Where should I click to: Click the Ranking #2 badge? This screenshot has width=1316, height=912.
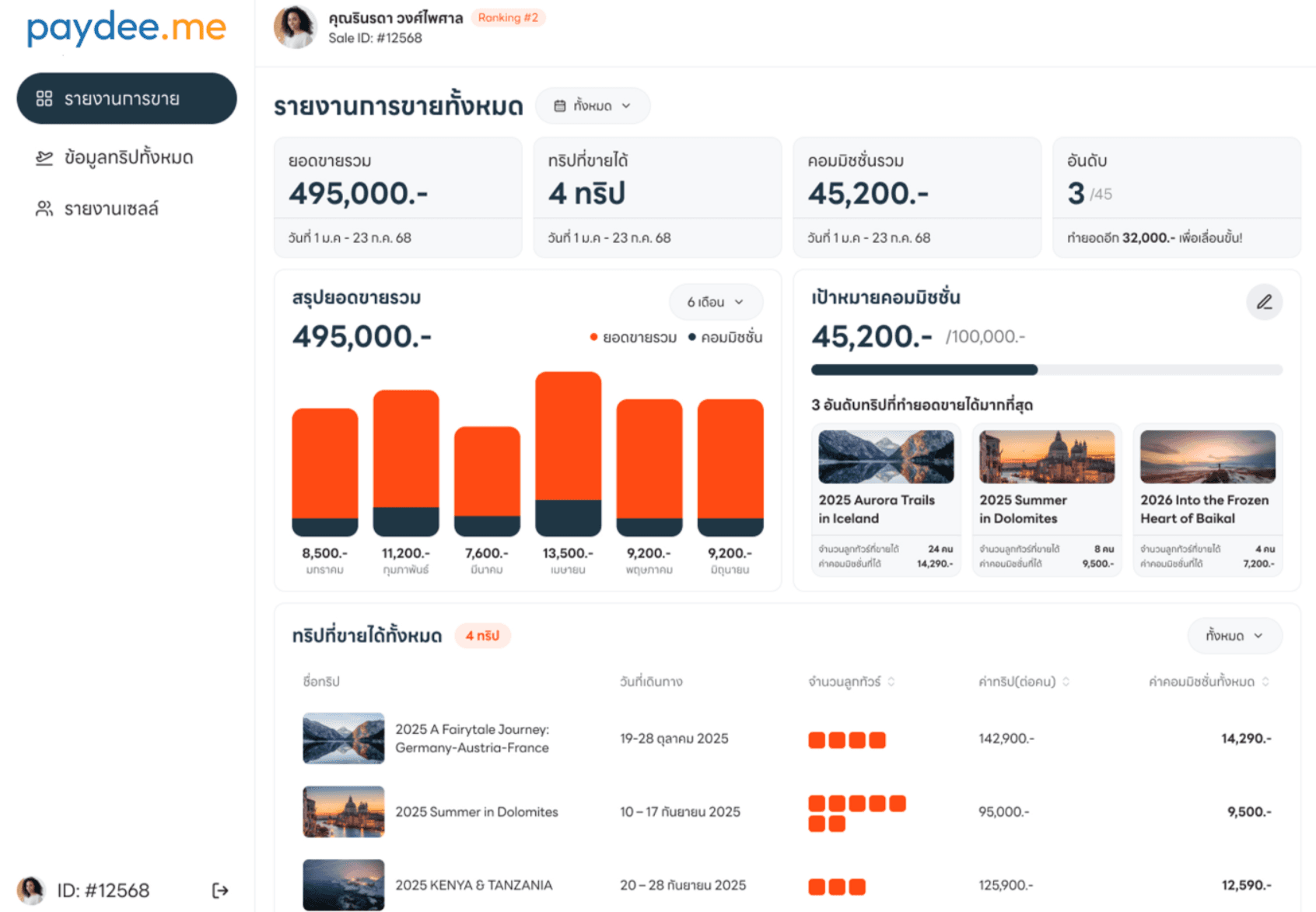(509, 17)
